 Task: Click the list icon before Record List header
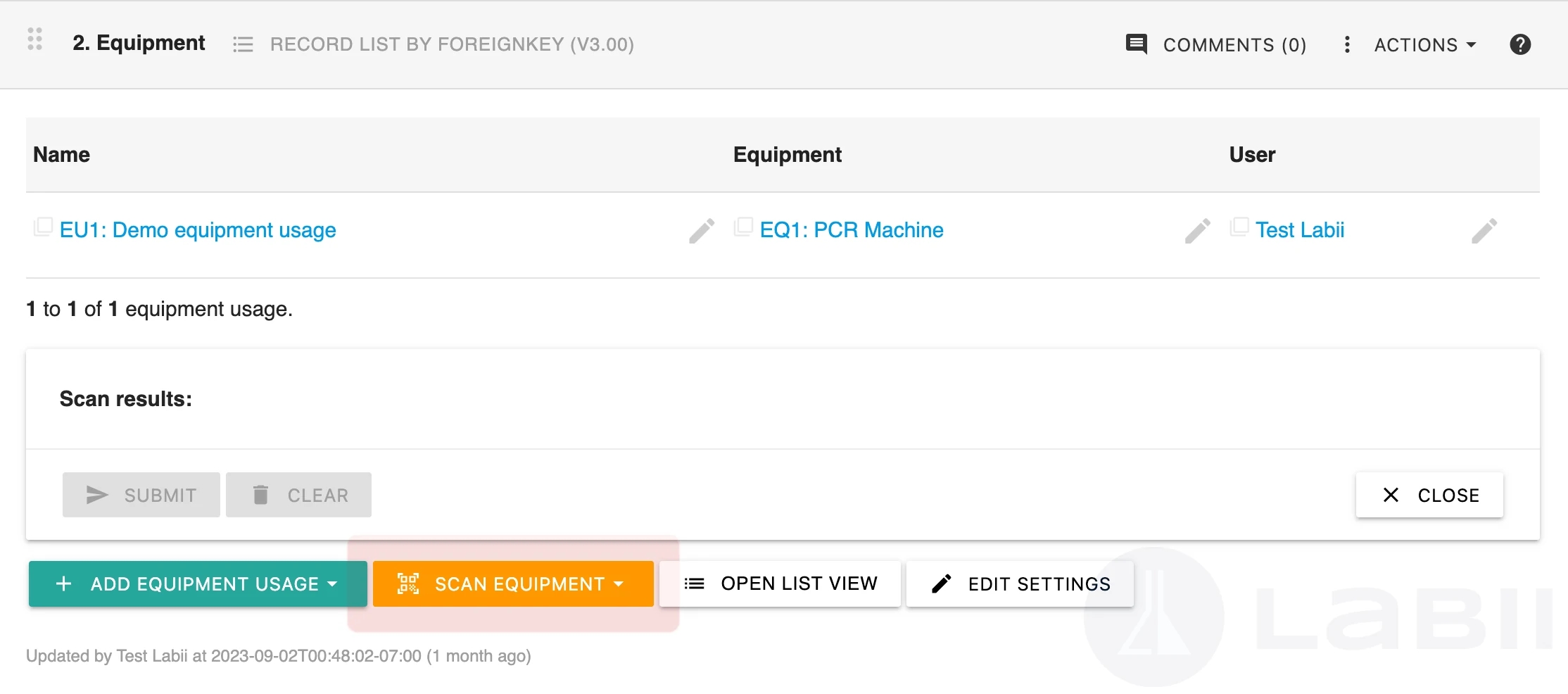(x=243, y=44)
